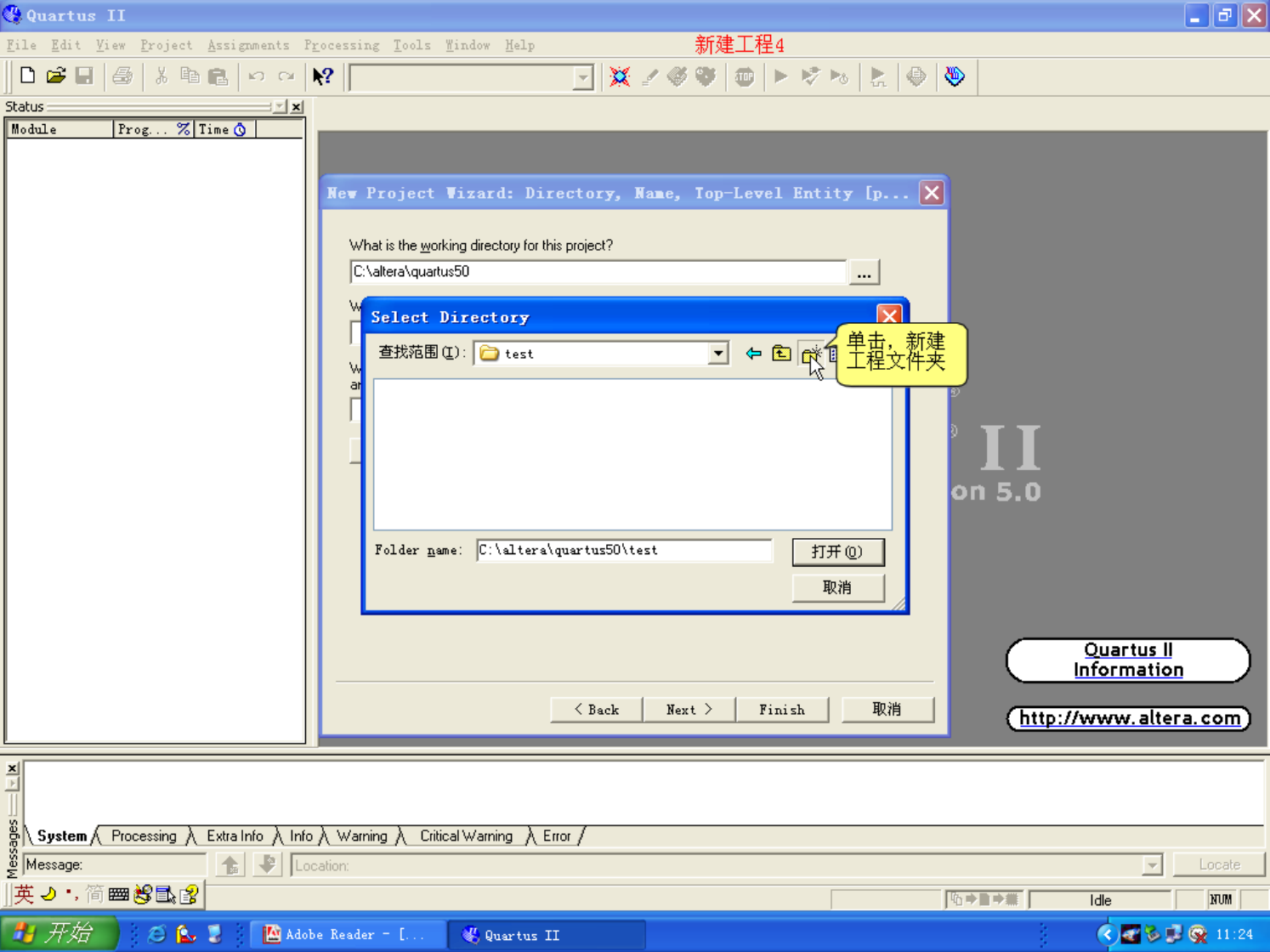1270x952 pixels.
Task: Open the Project menu
Action: pos(166,45)
